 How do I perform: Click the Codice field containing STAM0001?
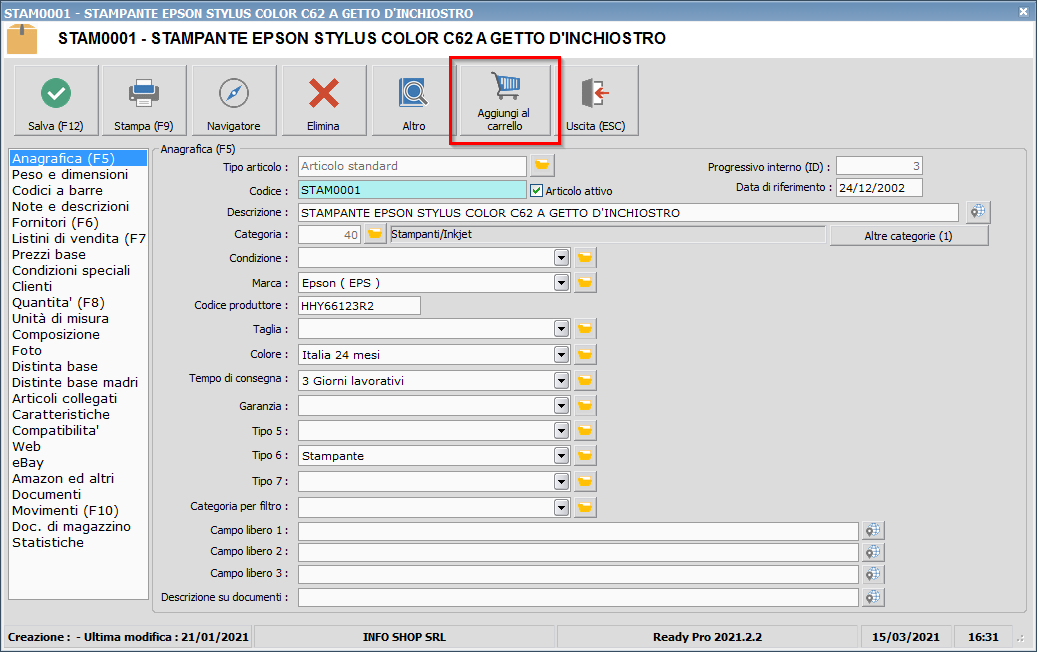[x=412, y=190]
